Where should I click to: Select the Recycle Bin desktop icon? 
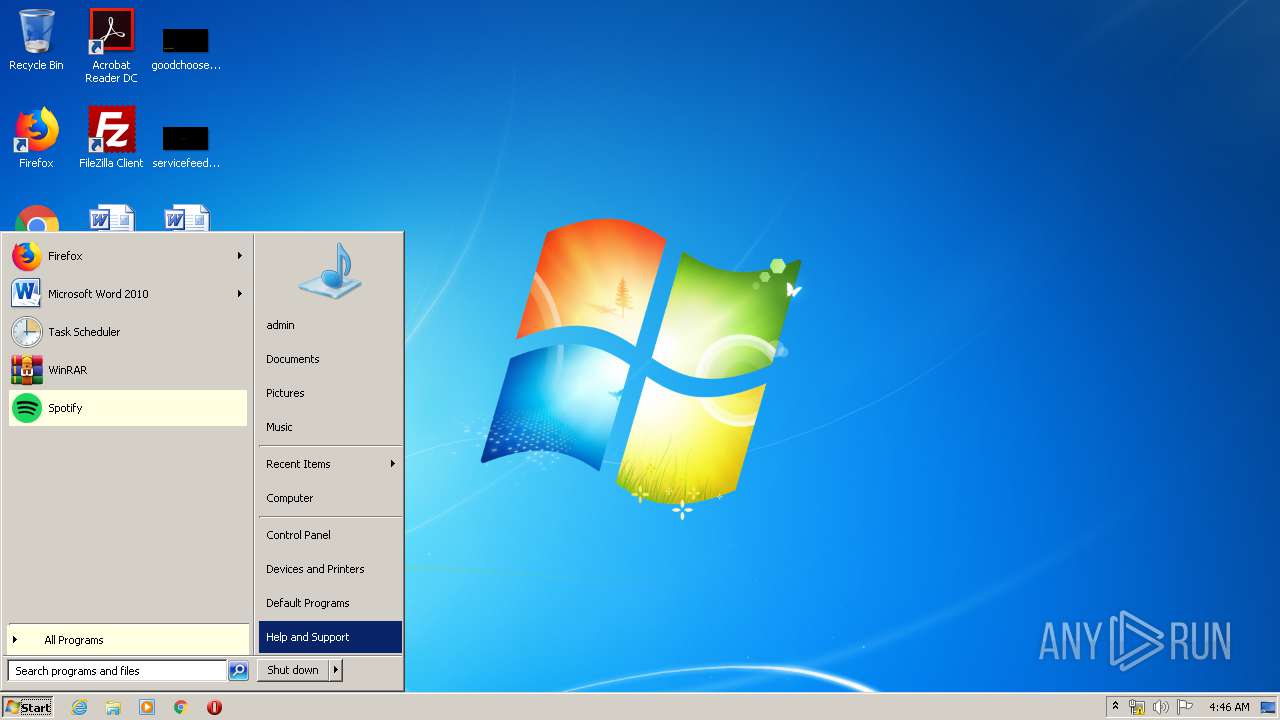click(36, 41)
